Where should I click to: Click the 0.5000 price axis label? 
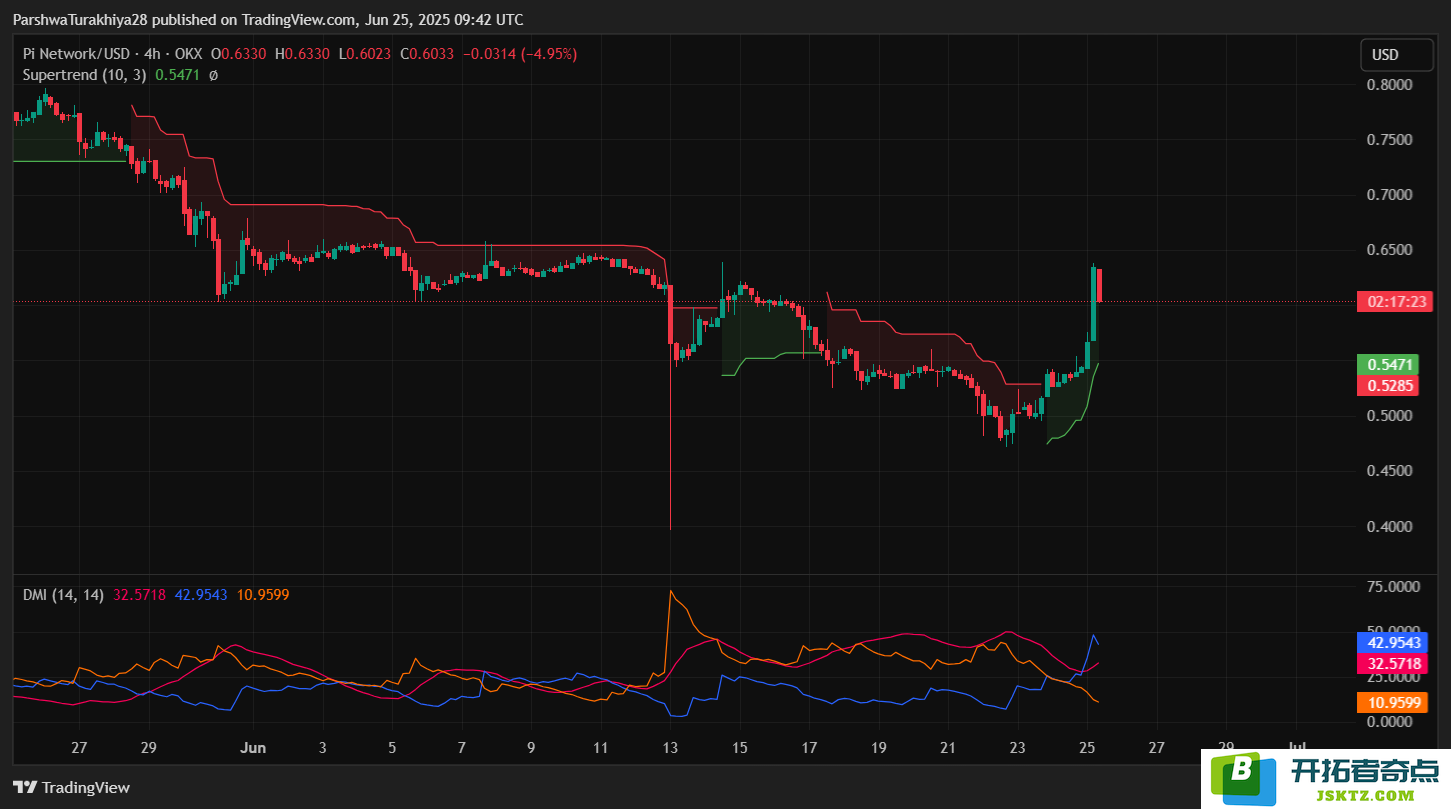click(x=1390, y=416)
